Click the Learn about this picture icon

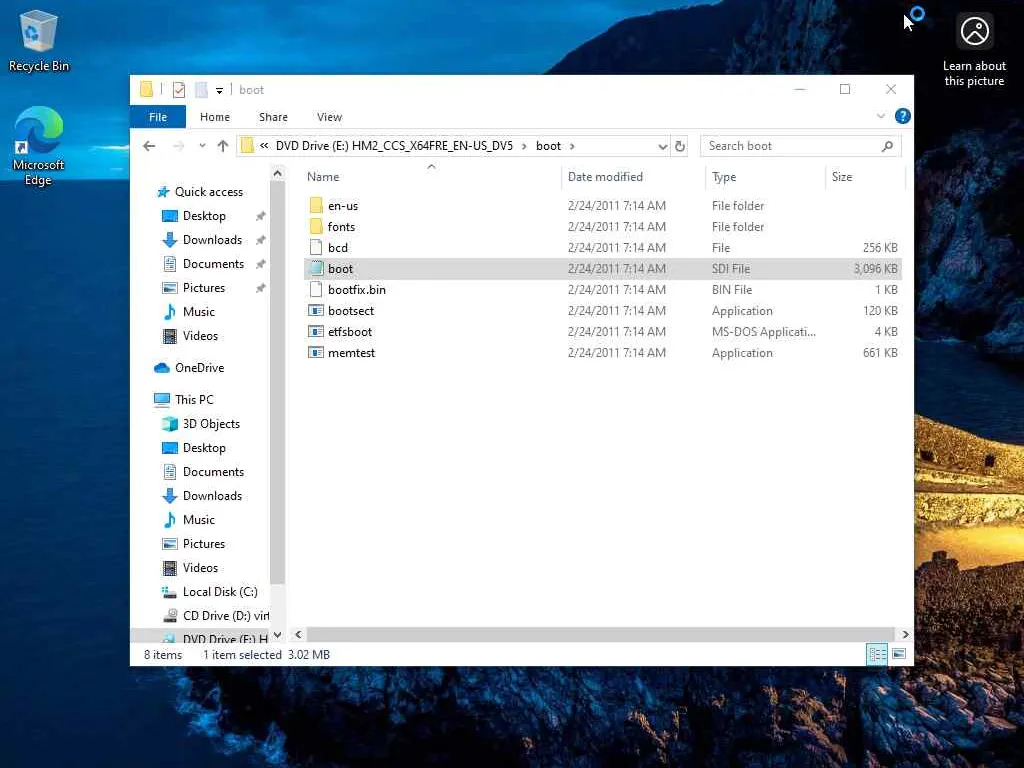pos(974,50)
